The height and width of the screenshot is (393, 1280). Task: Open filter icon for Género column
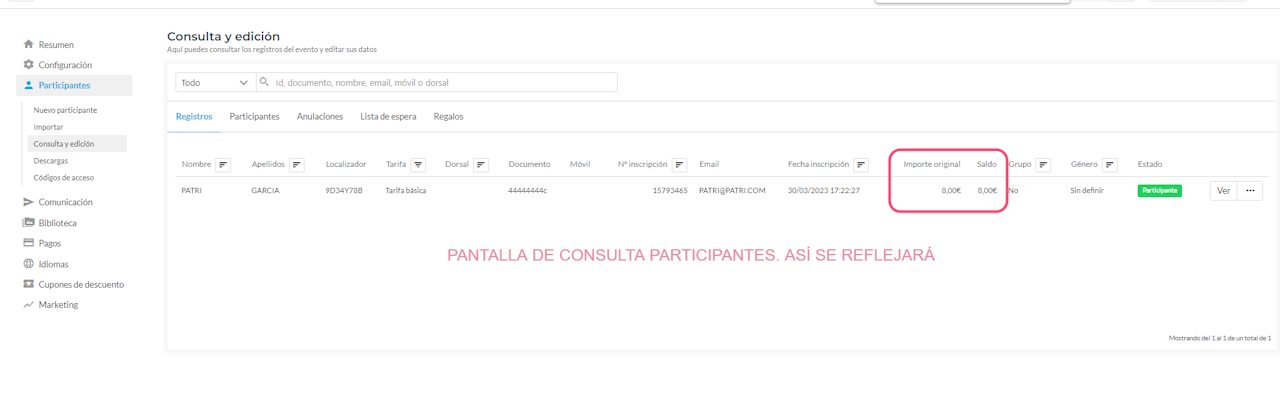click(1110, 165)
